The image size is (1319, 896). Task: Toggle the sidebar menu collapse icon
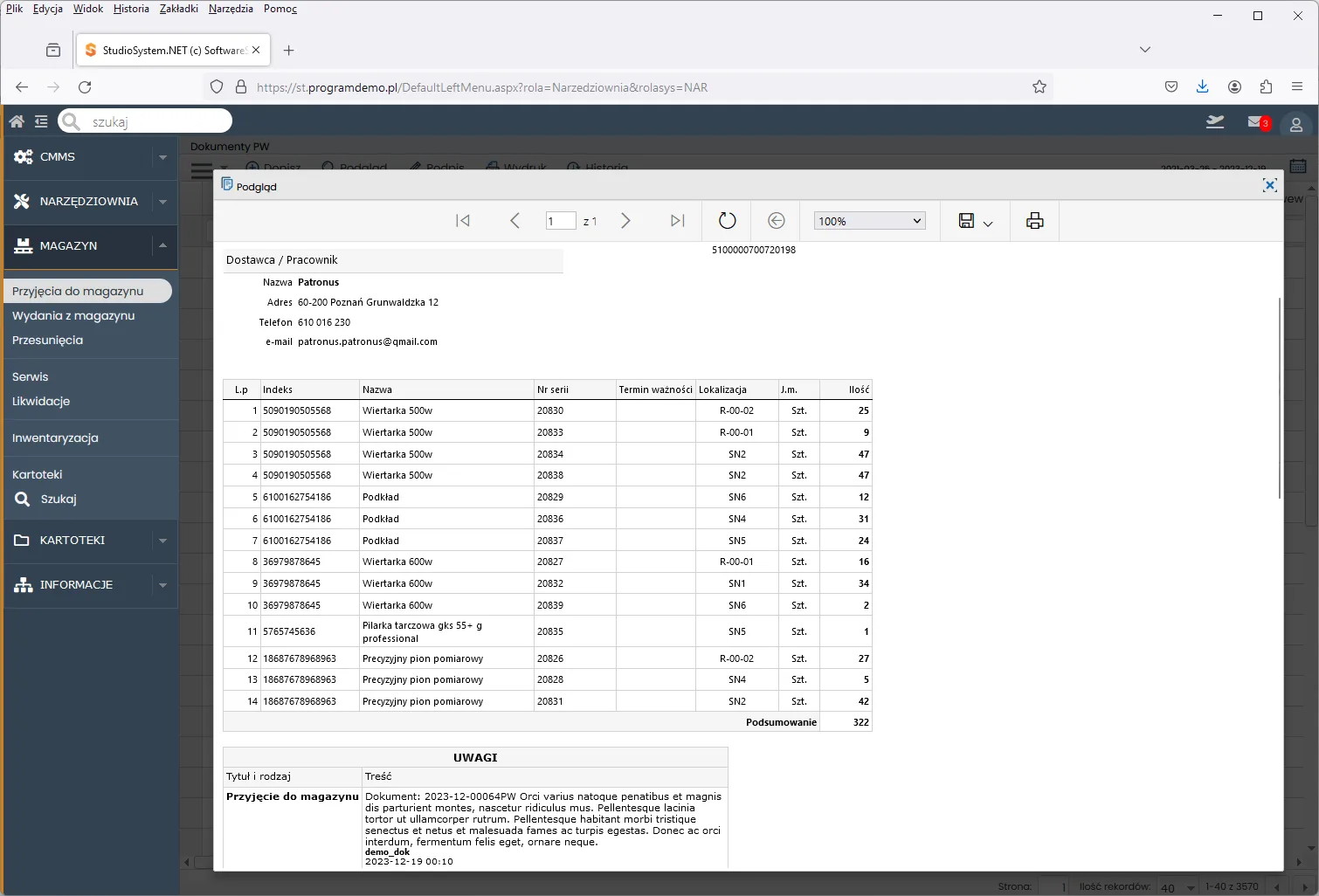point(41,121)
